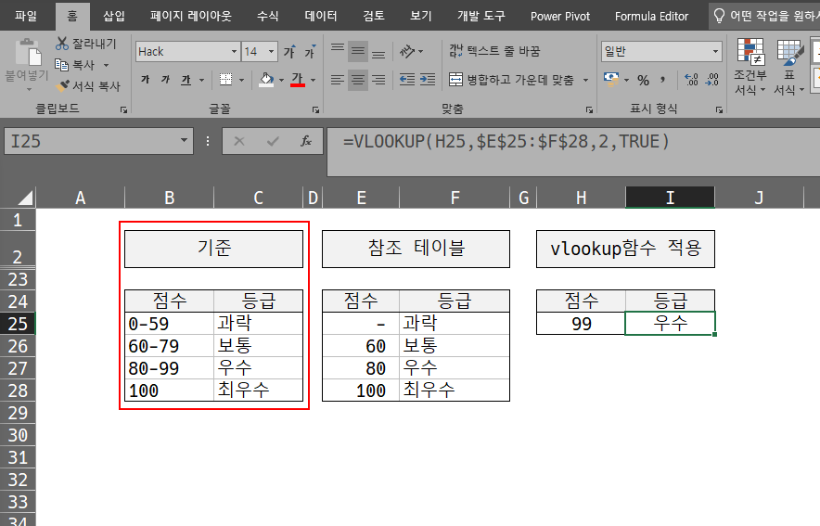
Task: Confirm formula entry with the check button
Action: point(272,141)
